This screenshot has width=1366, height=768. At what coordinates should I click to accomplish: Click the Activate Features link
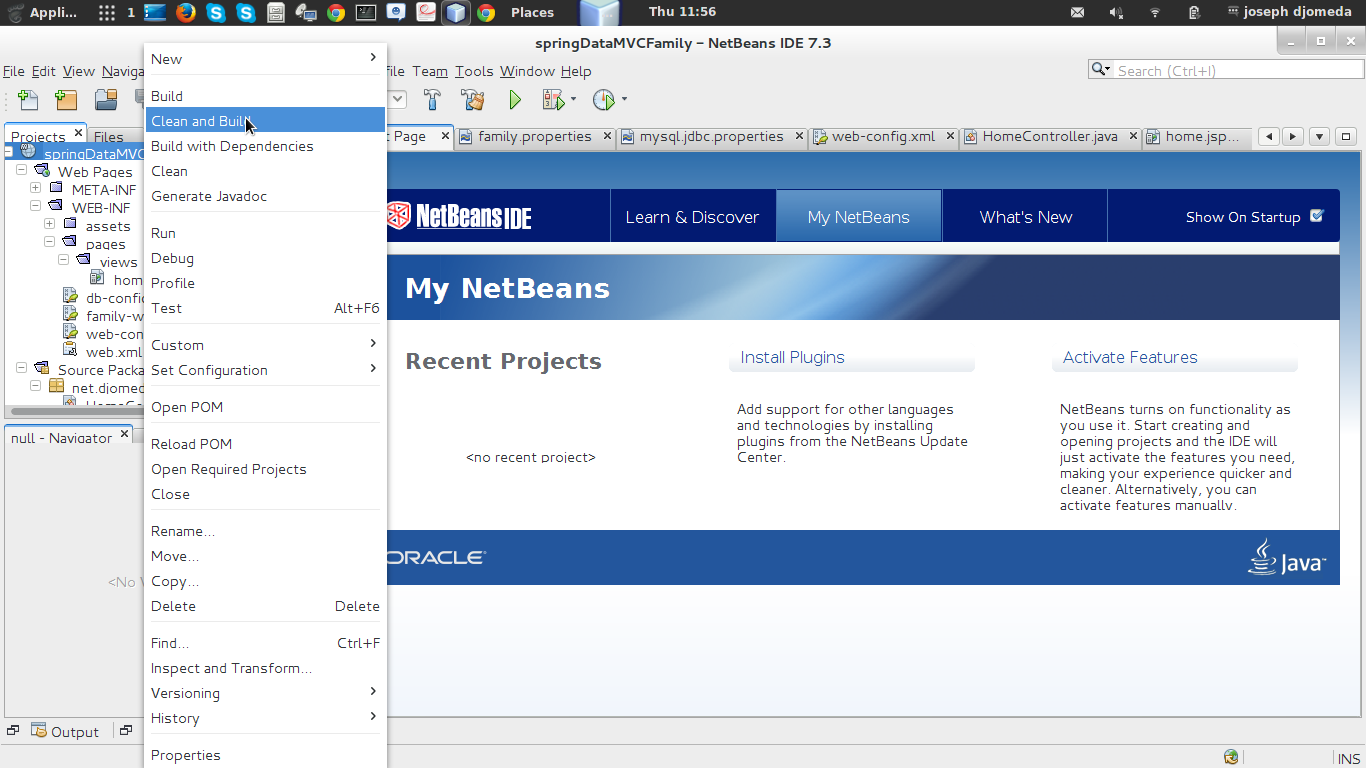click(x=1130, y=357)
